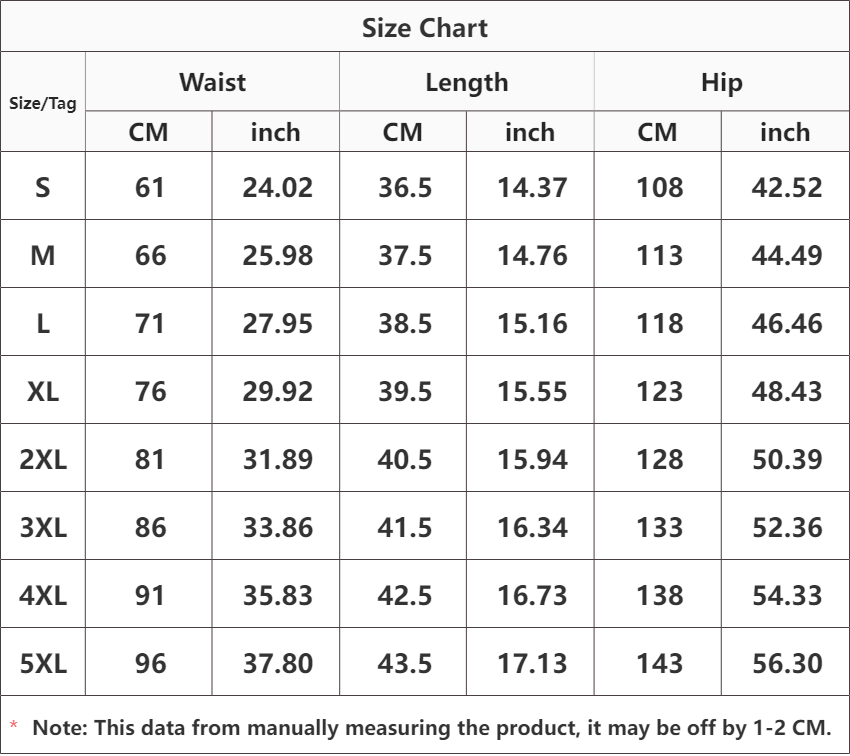Click the S size row label
This screenshot has height=756, width=850.
coord(43,188)
